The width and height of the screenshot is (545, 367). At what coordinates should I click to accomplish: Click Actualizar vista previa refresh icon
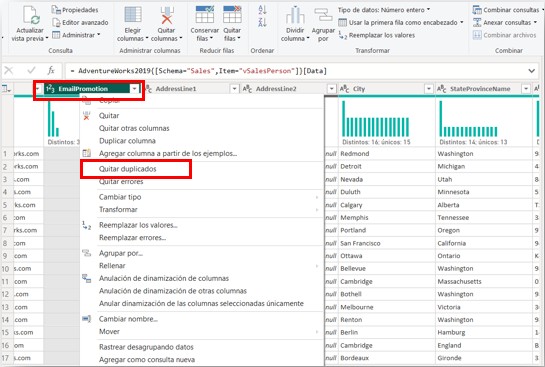tap(31, 15)
